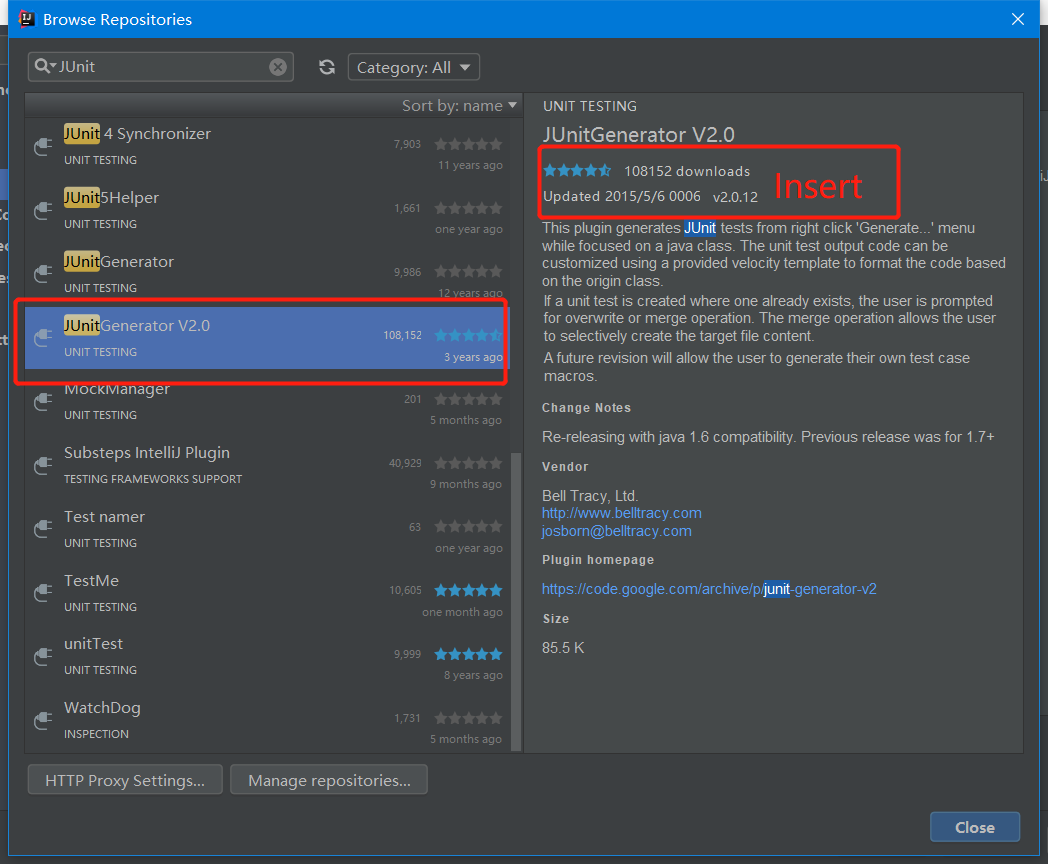
Task: Click the JUnitGenerator V2.0 details title
Action: [638, 135]
